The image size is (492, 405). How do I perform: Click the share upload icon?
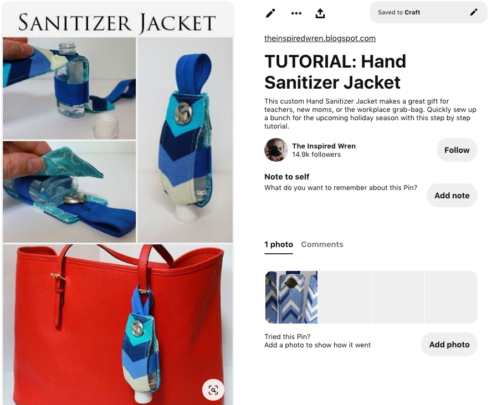click(320, 13)
